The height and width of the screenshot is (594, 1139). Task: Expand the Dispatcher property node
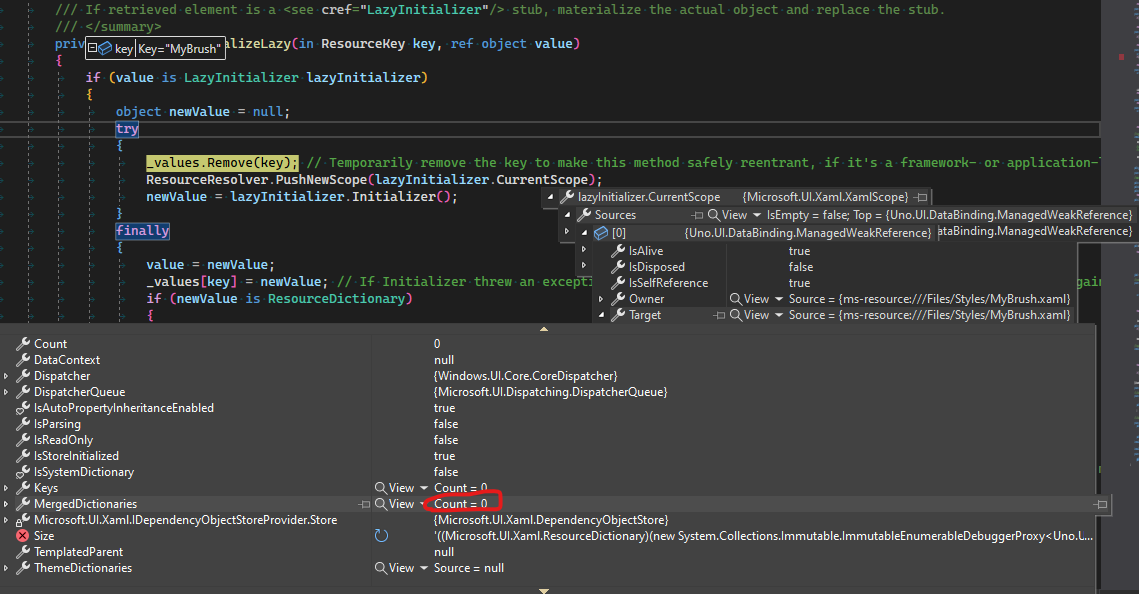tap(8, 375)
